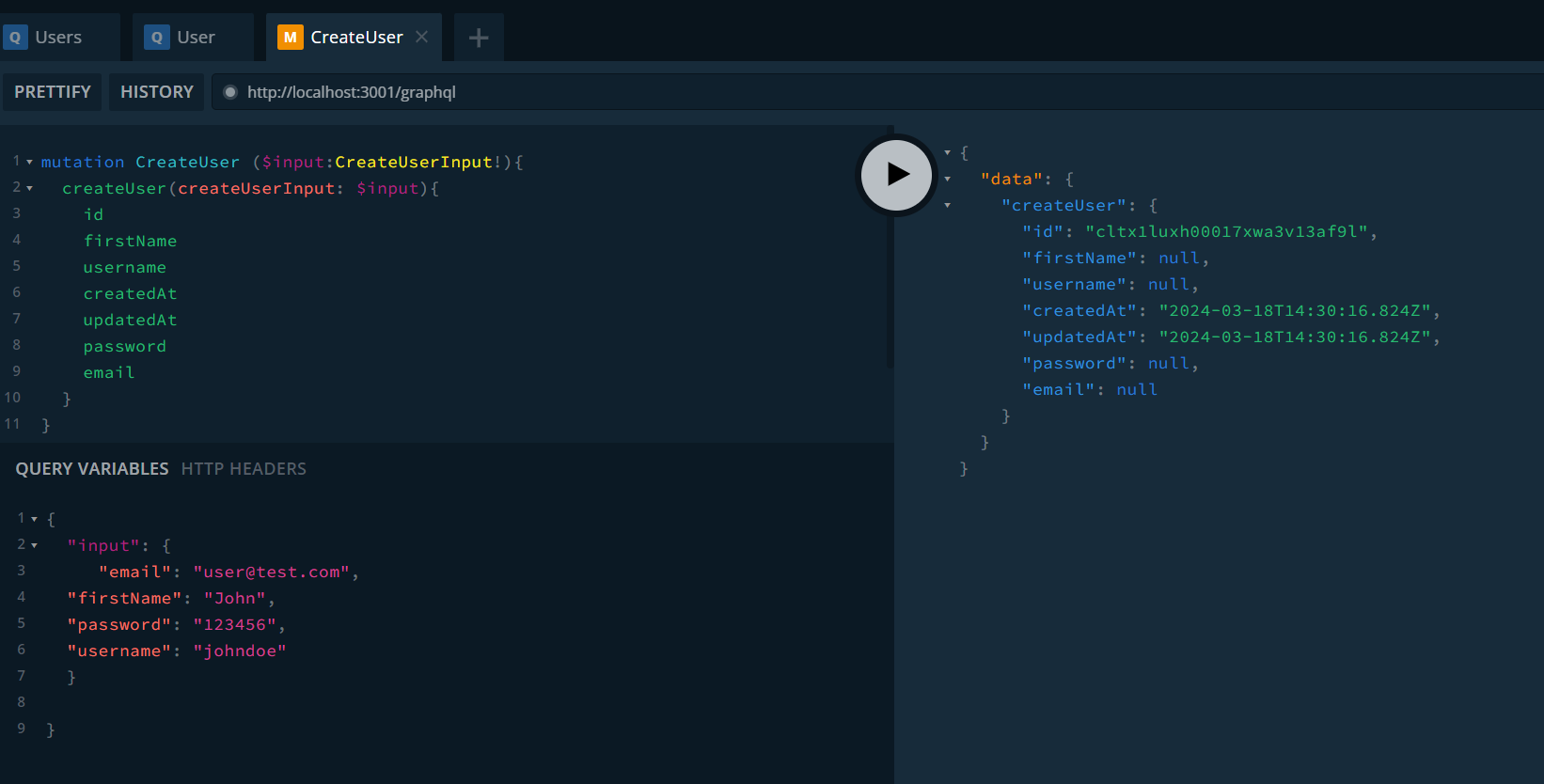Click the "data" key in the response
The image size is (1544, 784).
(x=1012, y=180)
